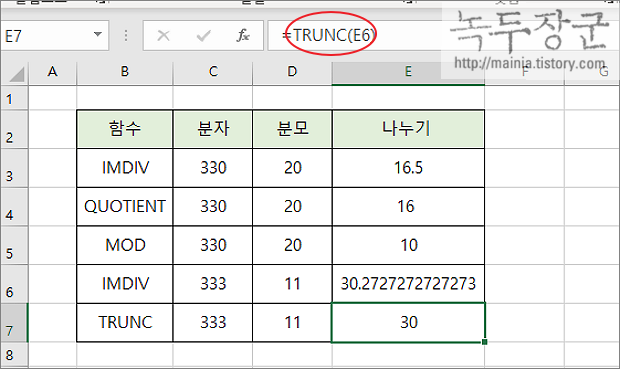Viewport: 620px width, 369px height.
Task: Select row 8 header
Action: point(14,355)
